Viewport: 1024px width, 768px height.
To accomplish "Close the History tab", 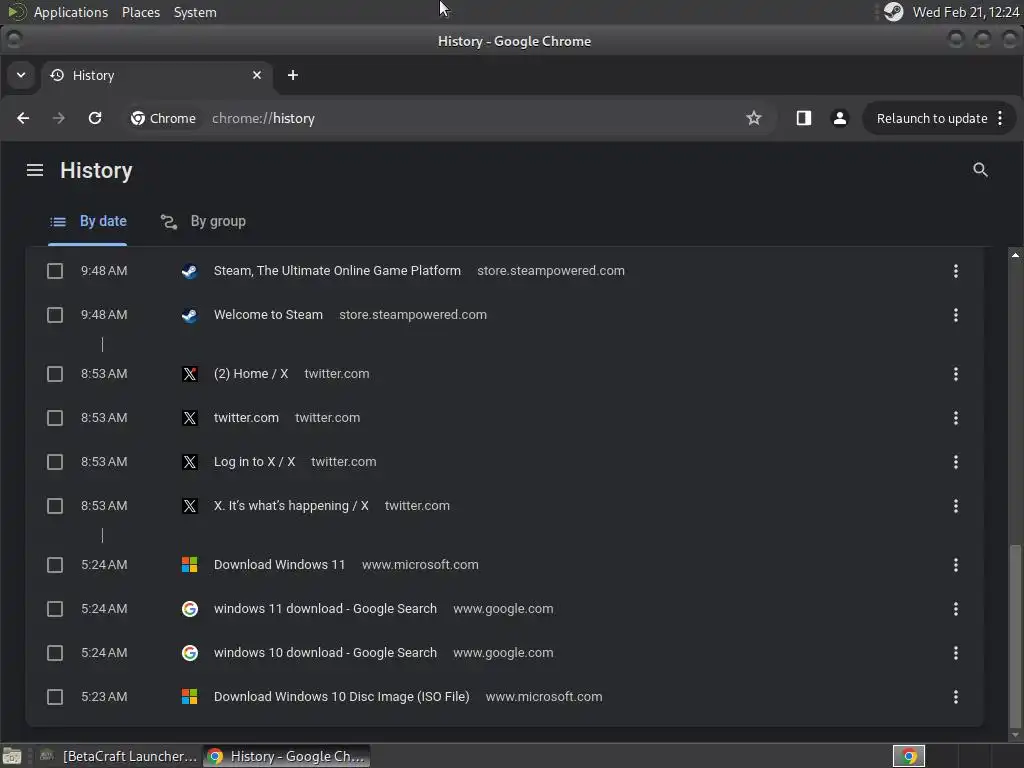I will click(257, 75).
